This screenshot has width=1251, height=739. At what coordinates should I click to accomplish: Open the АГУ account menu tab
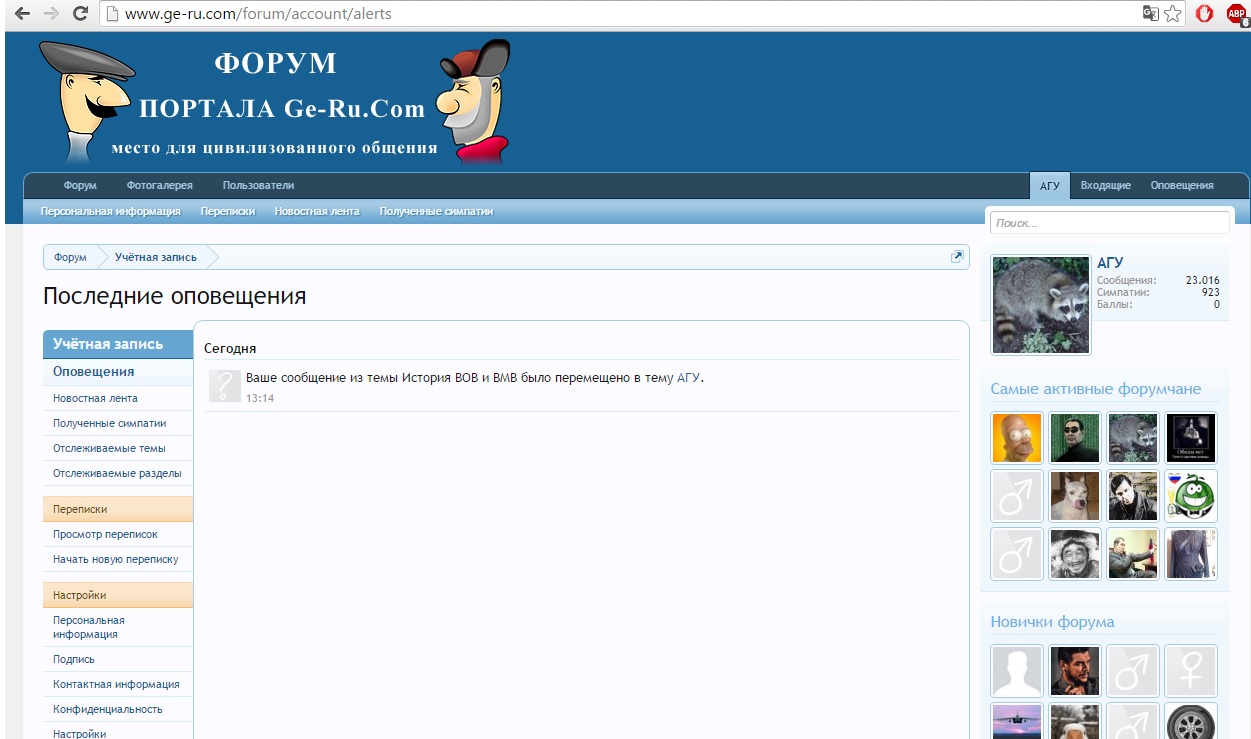tap(1049, 185)
